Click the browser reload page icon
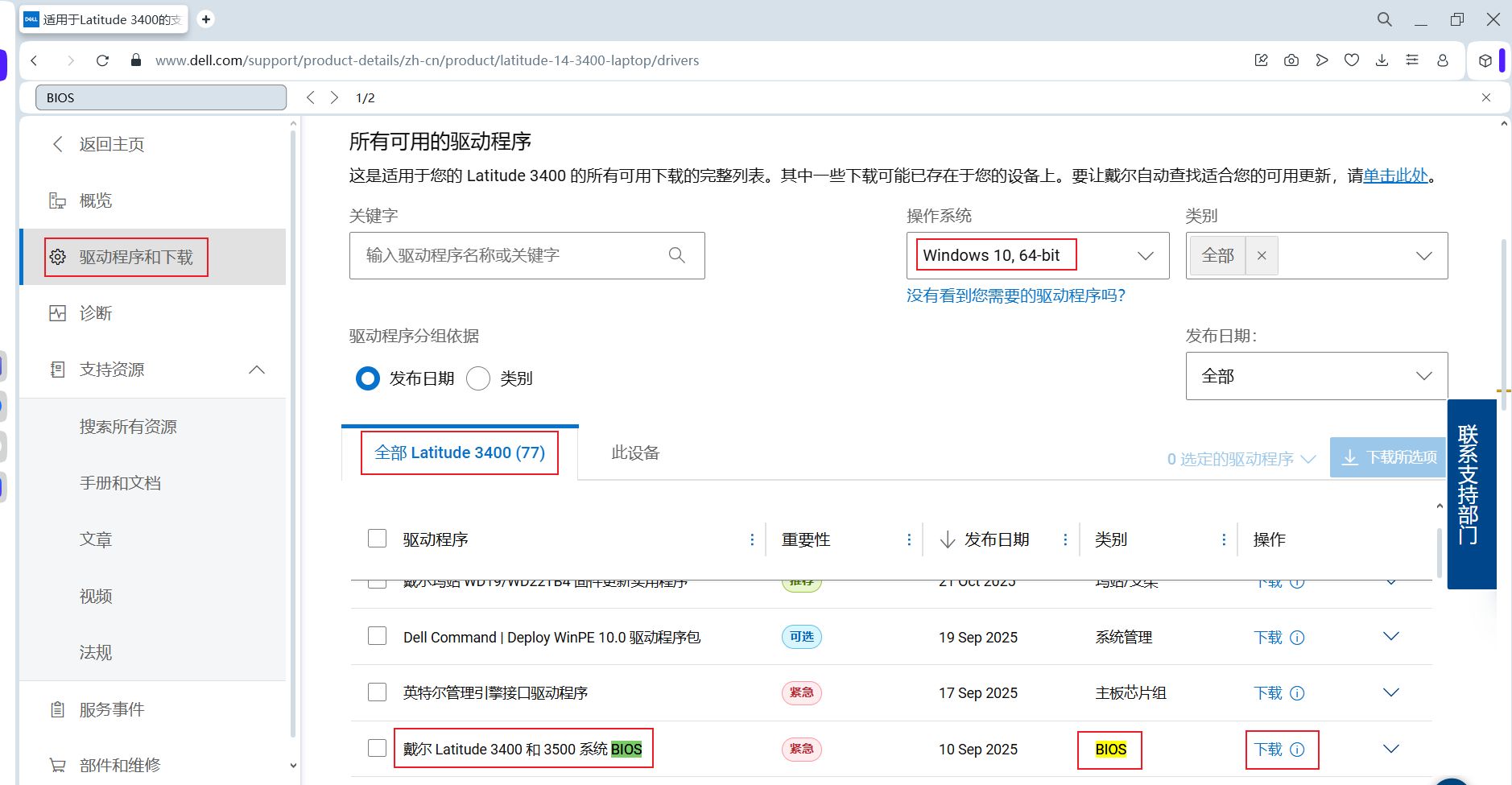This screenshot has width=1512, height=785. point(102,60)
